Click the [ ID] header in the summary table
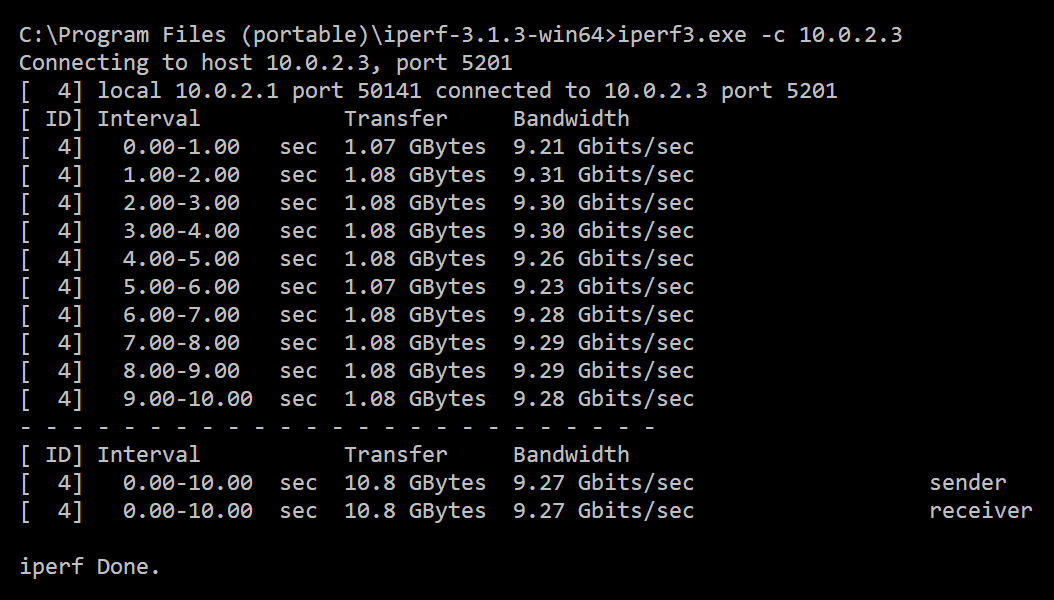The image size is (1054, 600). [x=51, y=455]
